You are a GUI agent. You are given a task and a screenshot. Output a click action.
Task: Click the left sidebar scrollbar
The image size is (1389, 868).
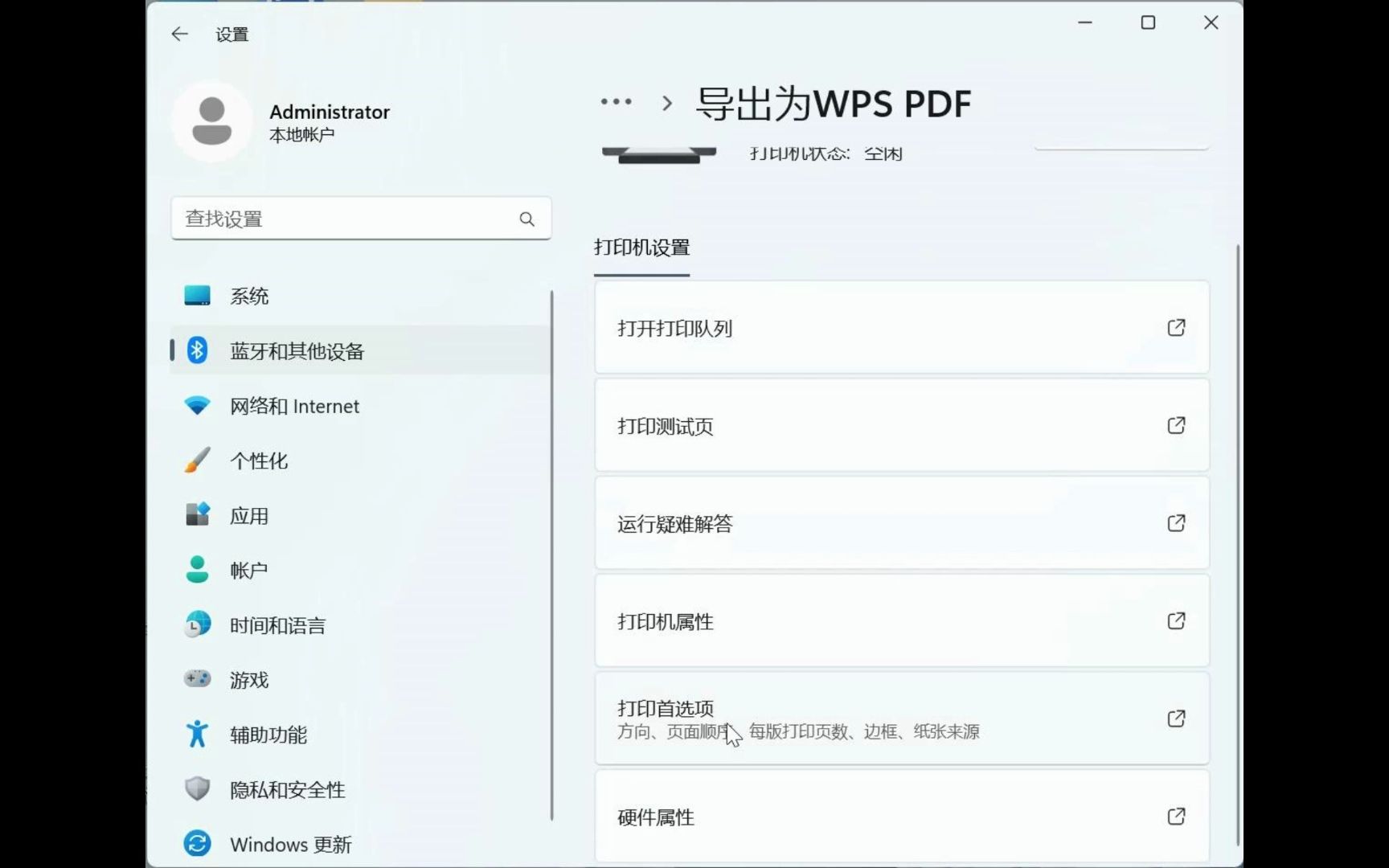tap(551, 555)
